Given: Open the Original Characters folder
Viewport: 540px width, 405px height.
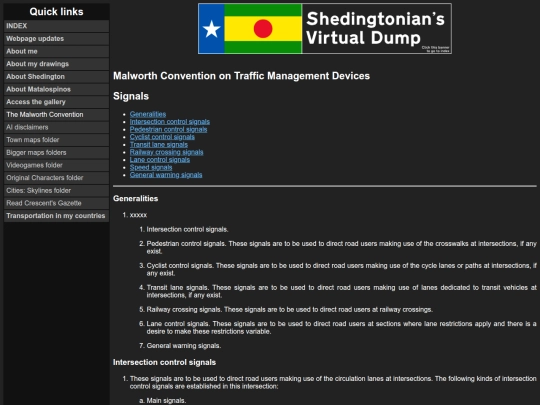Looking at the screenshot, I should coord(56,178).
